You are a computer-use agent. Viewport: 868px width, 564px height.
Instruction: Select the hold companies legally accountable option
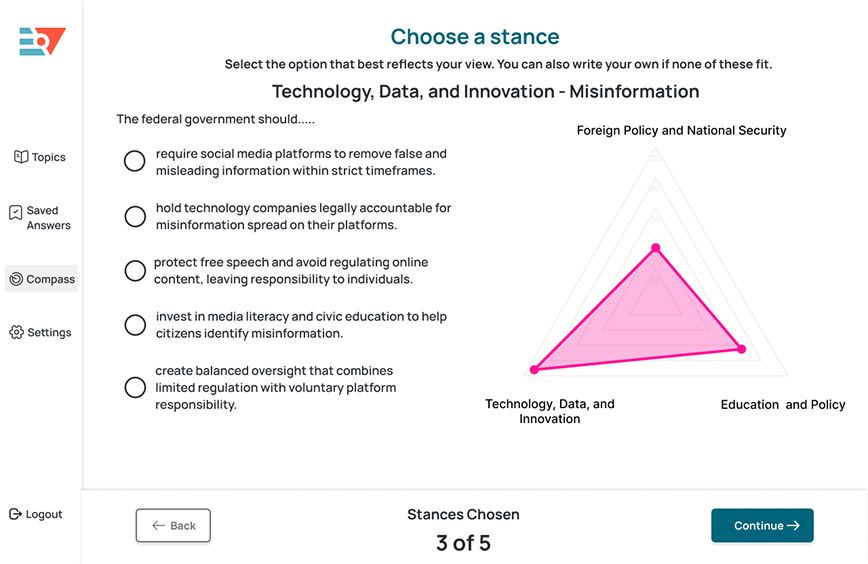coord(135,216)
